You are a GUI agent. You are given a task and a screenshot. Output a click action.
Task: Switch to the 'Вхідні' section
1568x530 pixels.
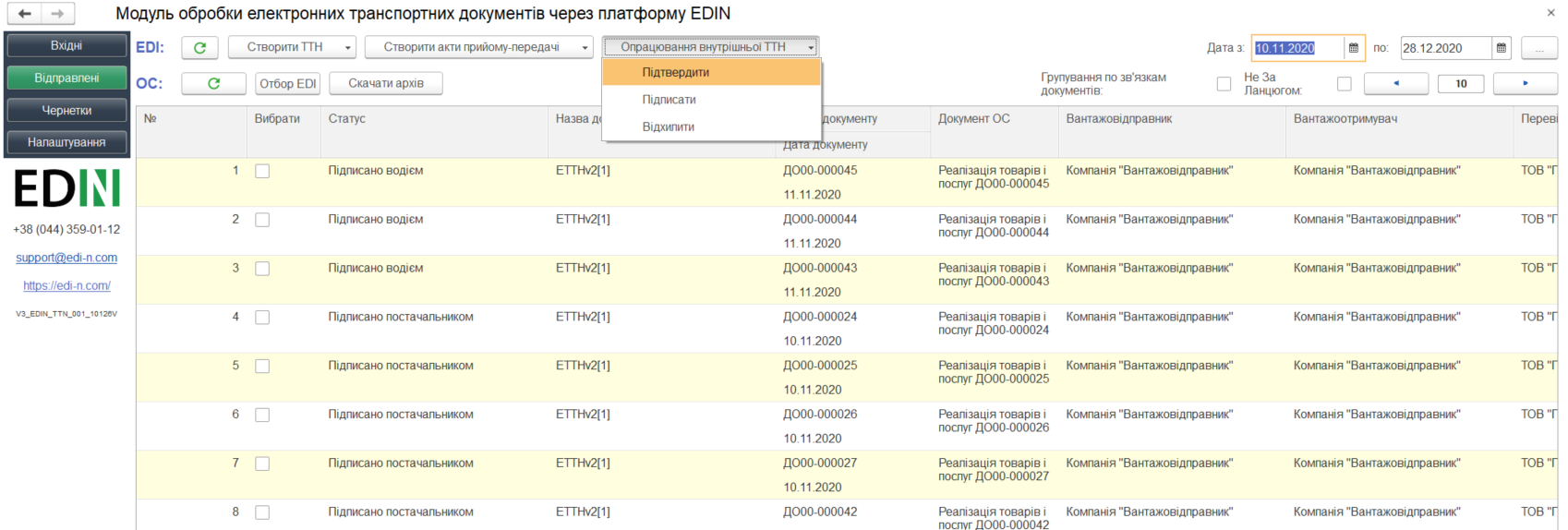66,45
